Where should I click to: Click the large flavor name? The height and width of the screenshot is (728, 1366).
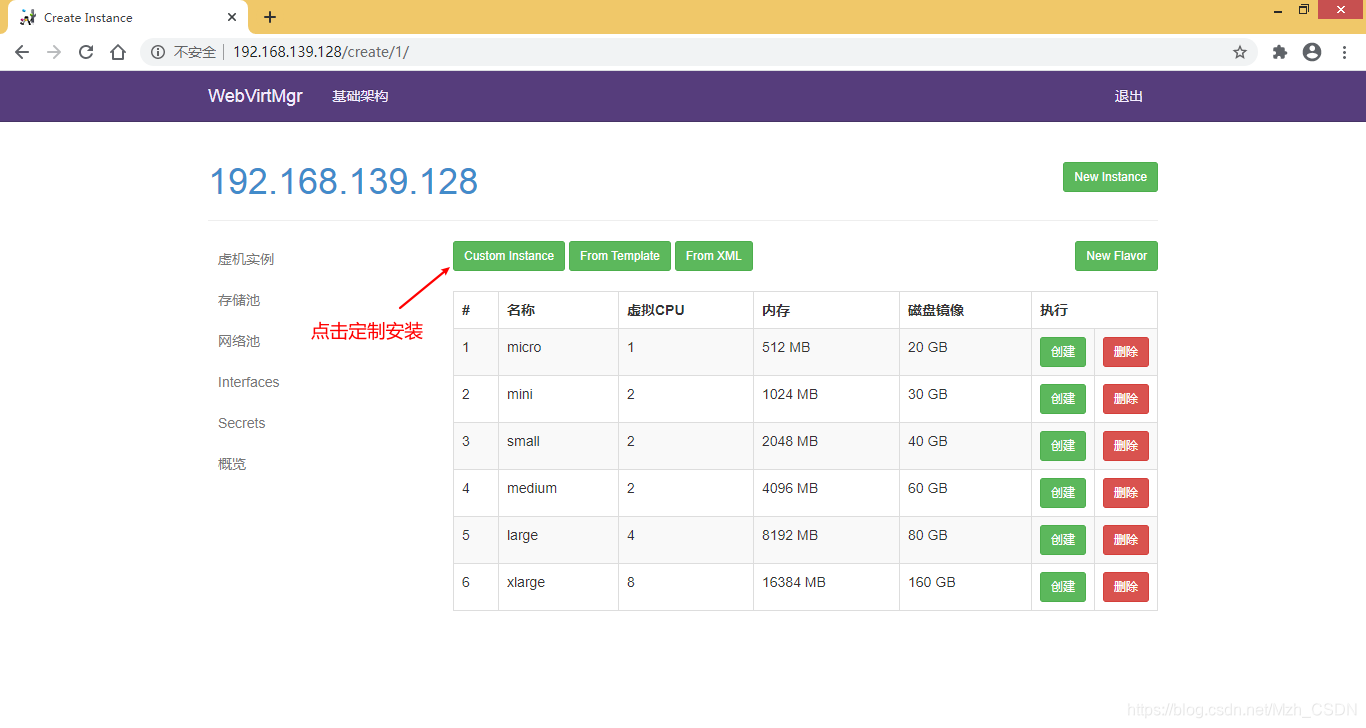tap(522, 535)
